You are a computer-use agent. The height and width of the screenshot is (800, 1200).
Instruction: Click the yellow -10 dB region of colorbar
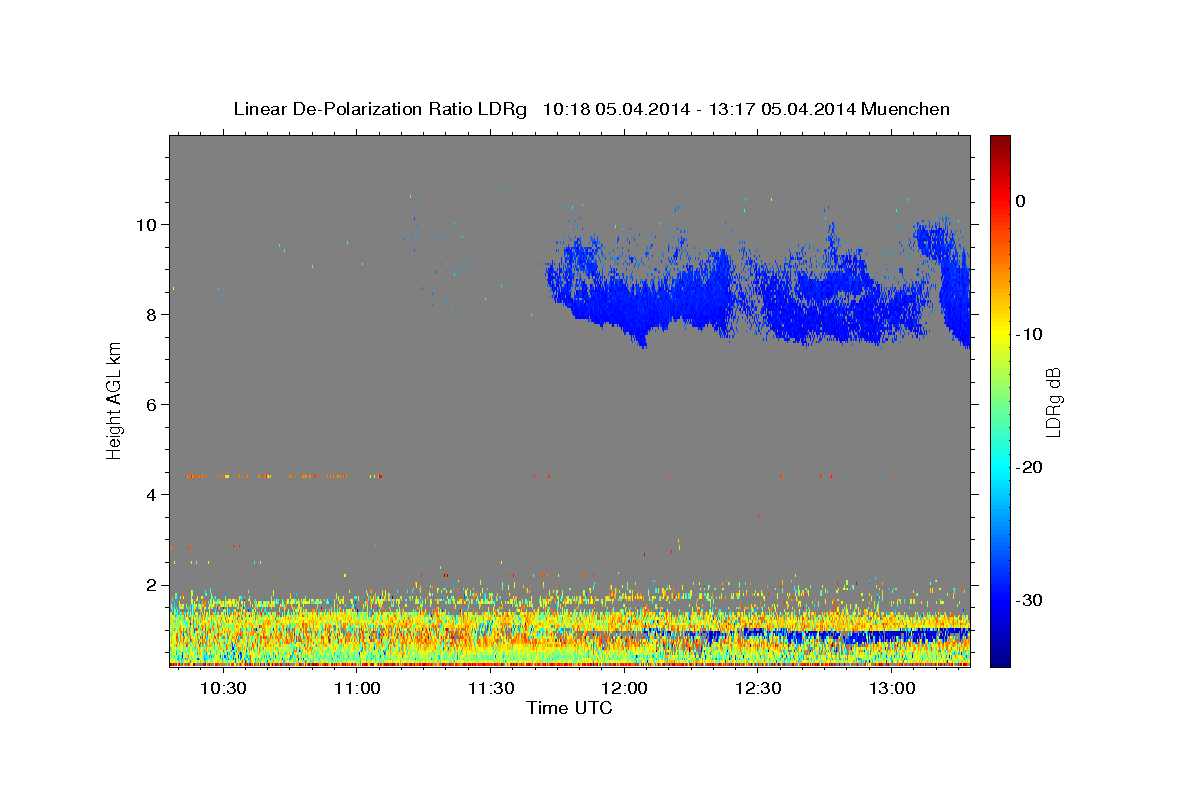(x=1000, y=334)
